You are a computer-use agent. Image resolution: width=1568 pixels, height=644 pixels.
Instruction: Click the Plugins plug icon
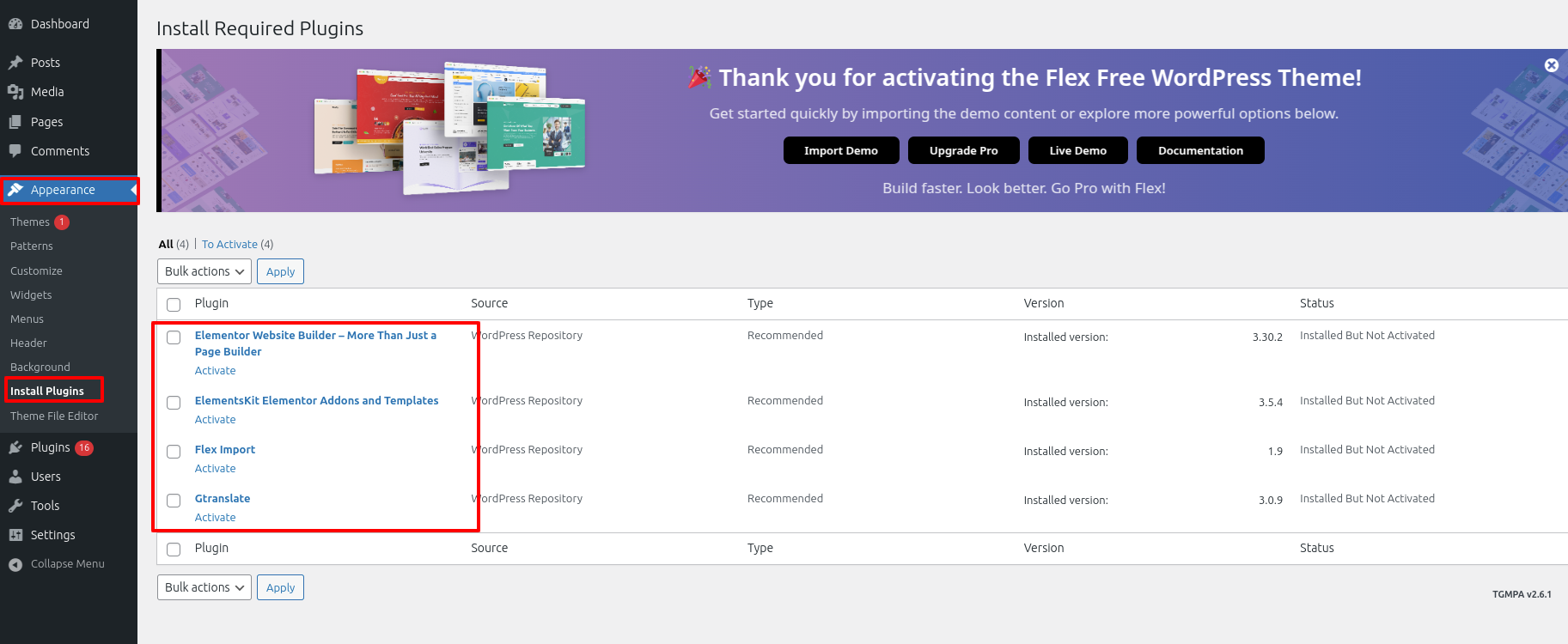(15, 447)
